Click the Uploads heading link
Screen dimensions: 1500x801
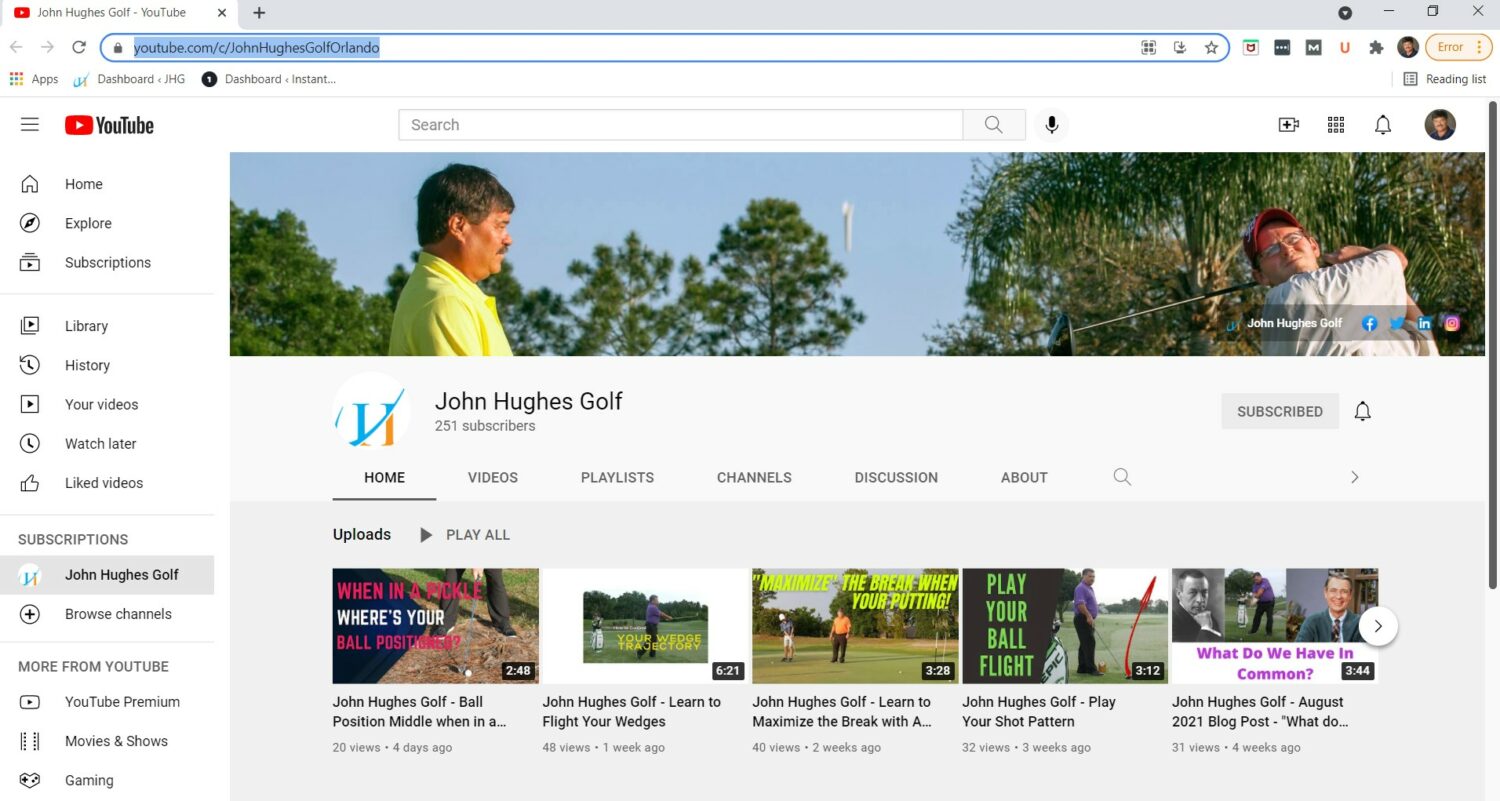tap(362, 535)
